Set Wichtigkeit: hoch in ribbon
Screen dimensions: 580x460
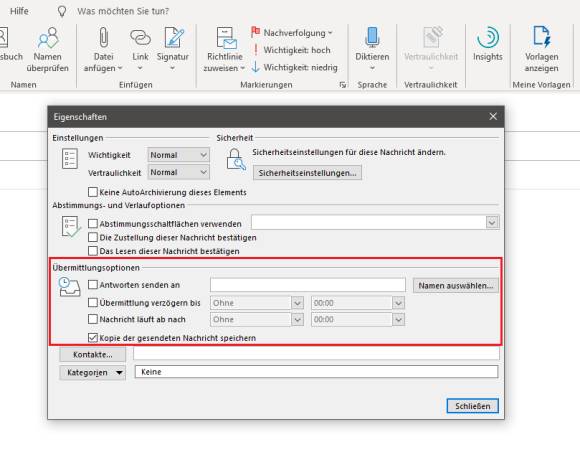[x=291, y=50]
